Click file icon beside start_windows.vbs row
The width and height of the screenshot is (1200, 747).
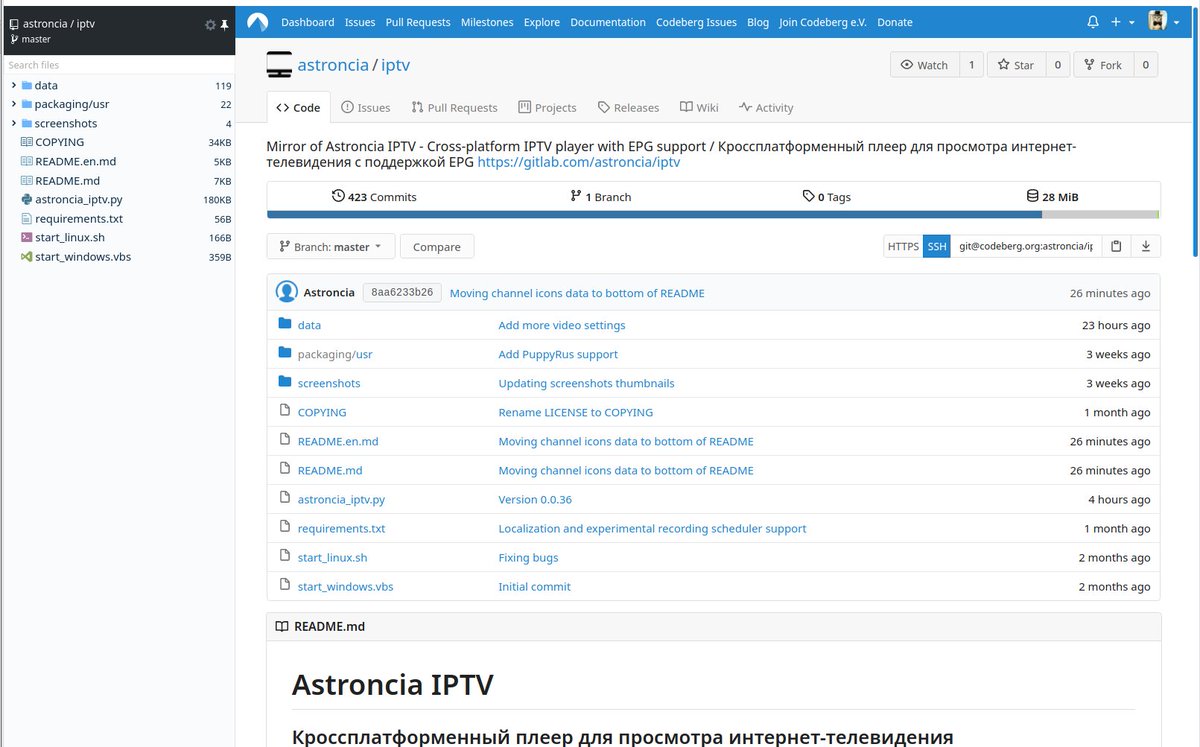pyautogui.click(x=285, y=585)
